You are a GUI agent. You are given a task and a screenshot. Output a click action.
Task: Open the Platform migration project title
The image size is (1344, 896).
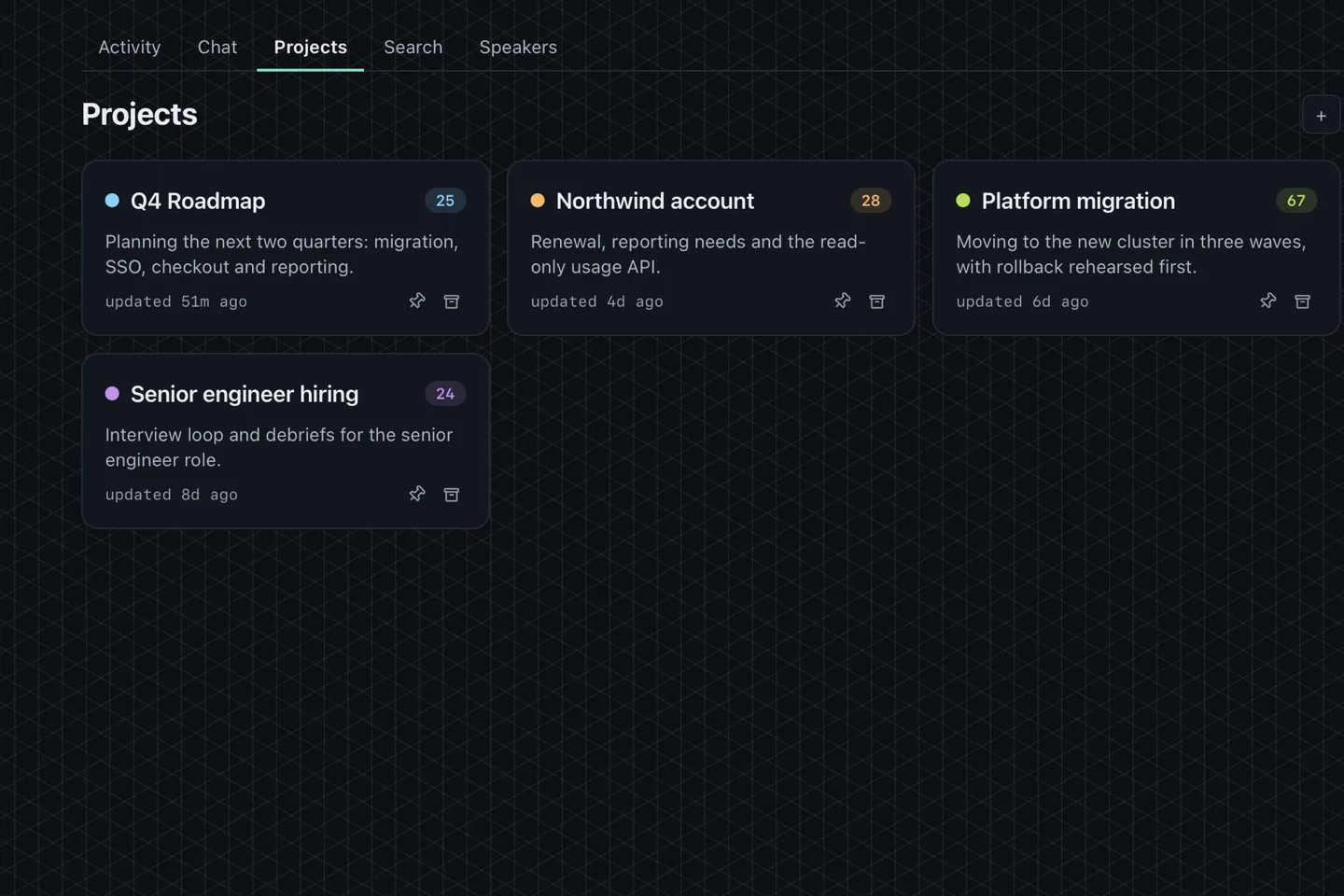[x=1078, y=201]
